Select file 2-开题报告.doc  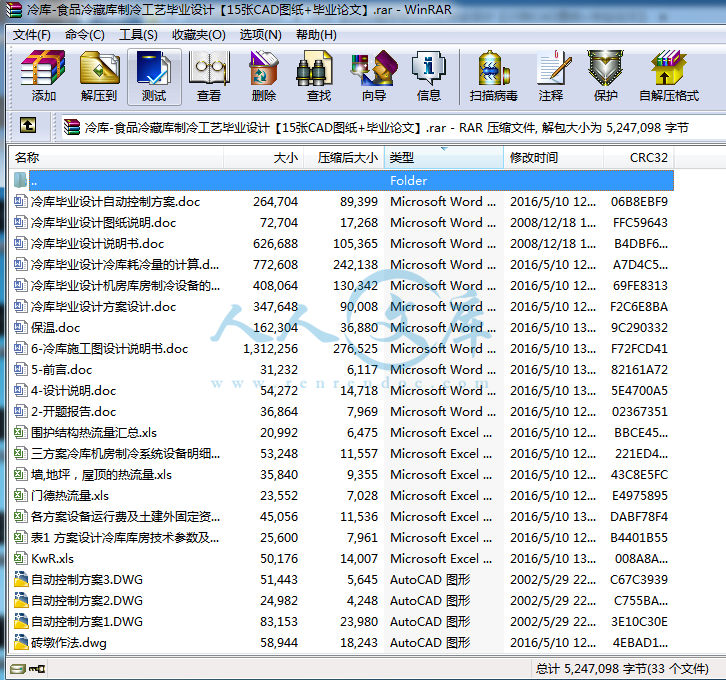(73, 412)
